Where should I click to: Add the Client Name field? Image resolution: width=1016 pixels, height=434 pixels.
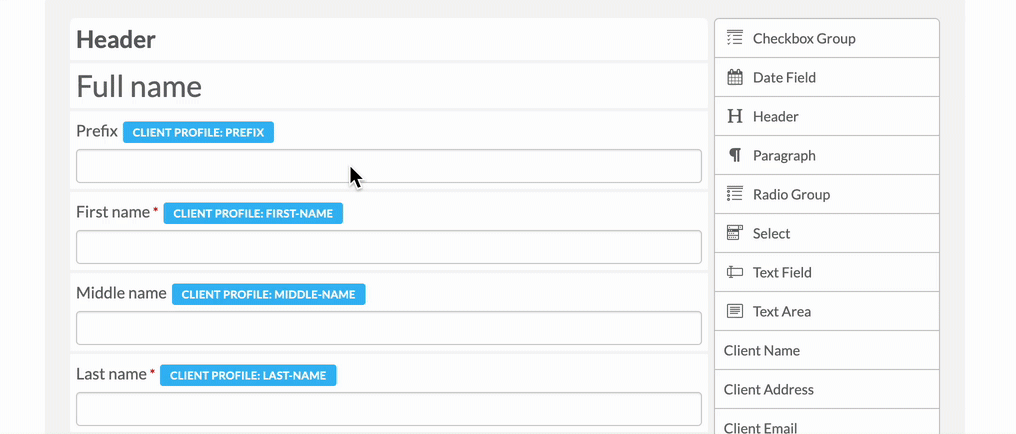pyautogui.click(x=827, y=350)
